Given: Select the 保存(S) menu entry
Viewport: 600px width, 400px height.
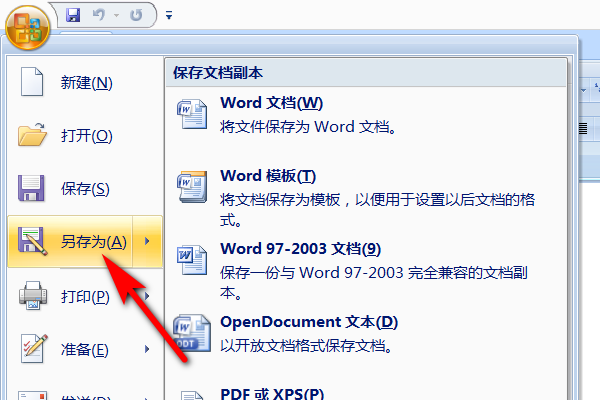Looking at the screenshot, I should pyautogui.click(x=85, y=189).
